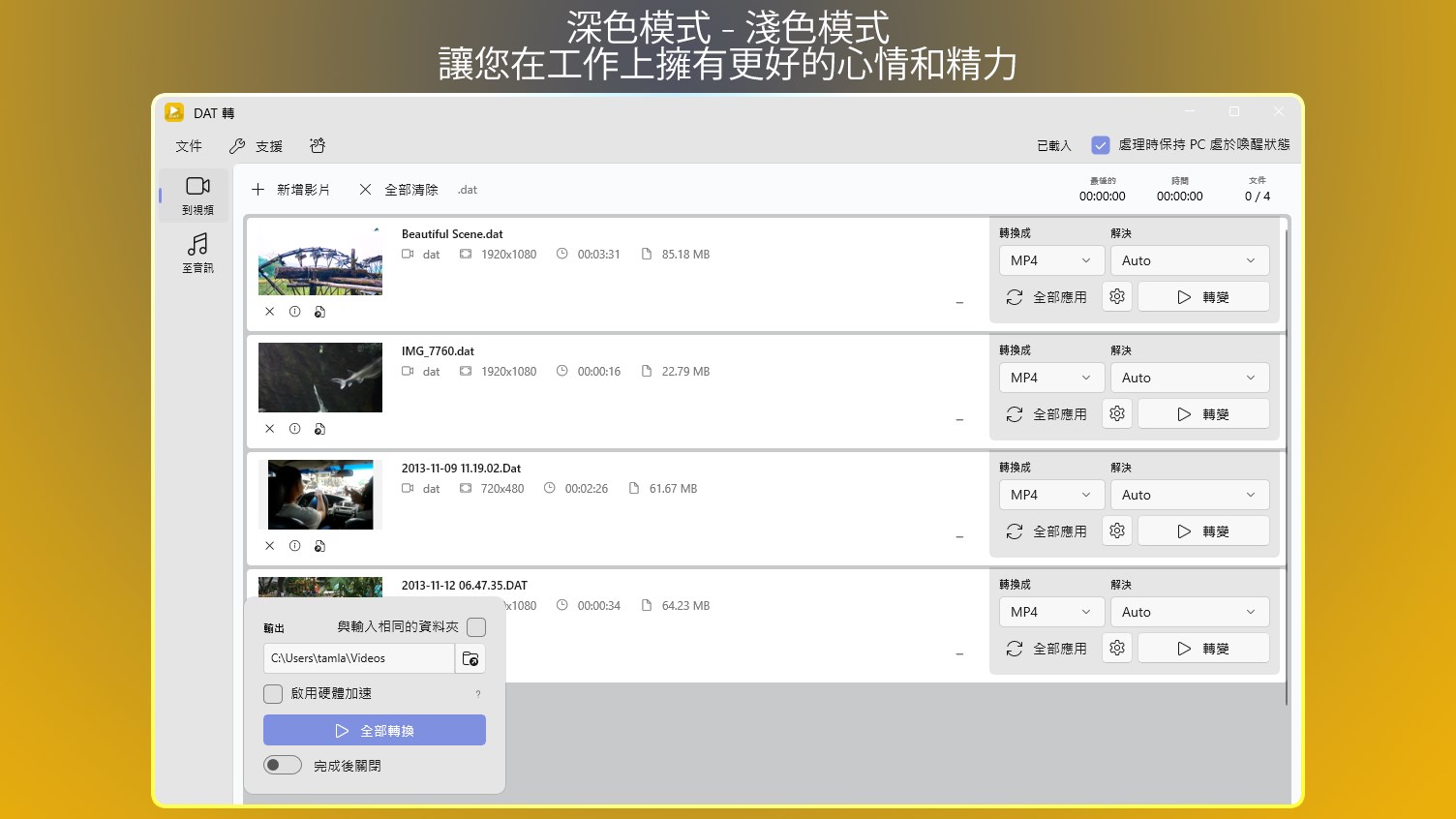Open the 文件 menu
The width and height of the screenshot is (1456, 819).
[189, 146]
